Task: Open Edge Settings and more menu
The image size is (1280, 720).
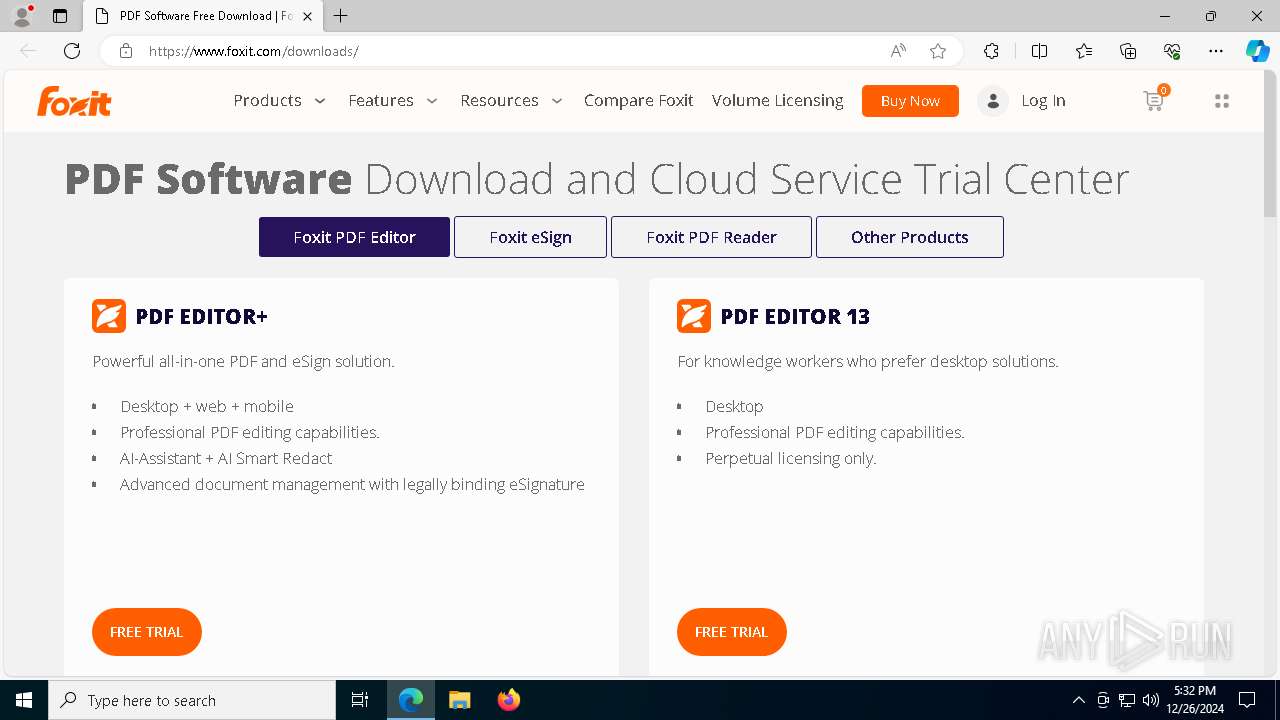Action: pyautogui.click(x=1216, y=51)
